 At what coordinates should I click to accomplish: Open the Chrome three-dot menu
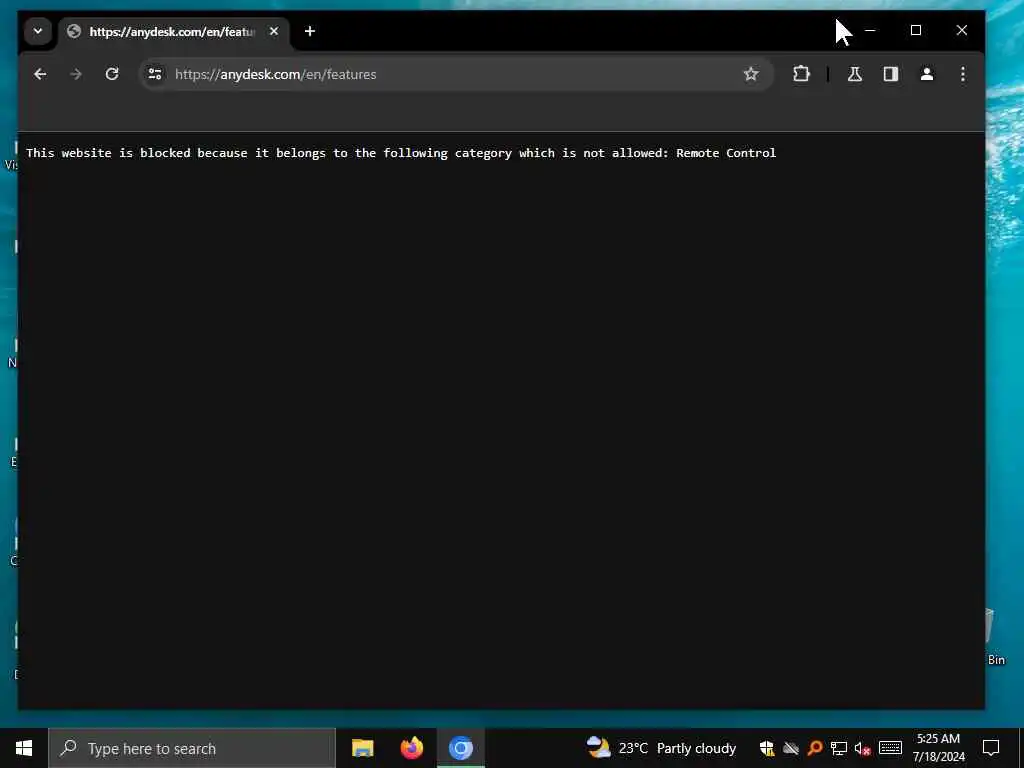pos(963,74)
